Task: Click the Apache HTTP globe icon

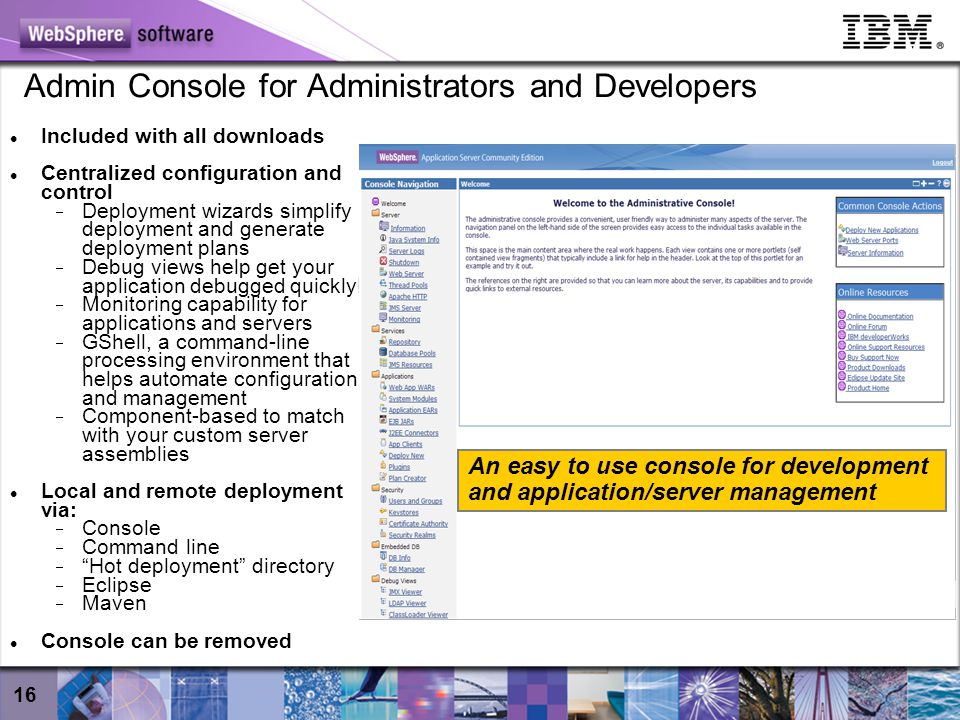Action: (x=383, y=295)
